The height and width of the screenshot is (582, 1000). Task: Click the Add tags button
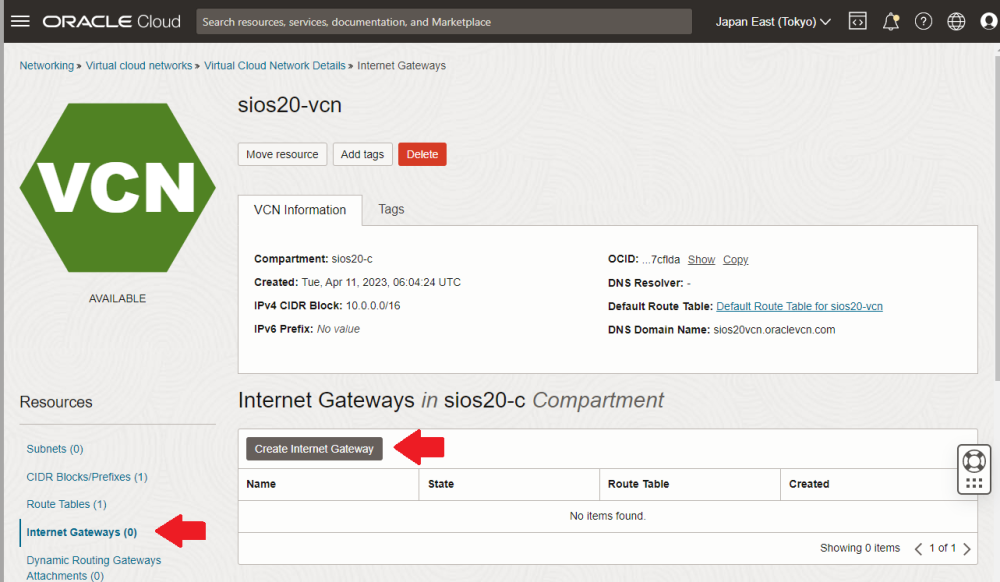(362, 154)
